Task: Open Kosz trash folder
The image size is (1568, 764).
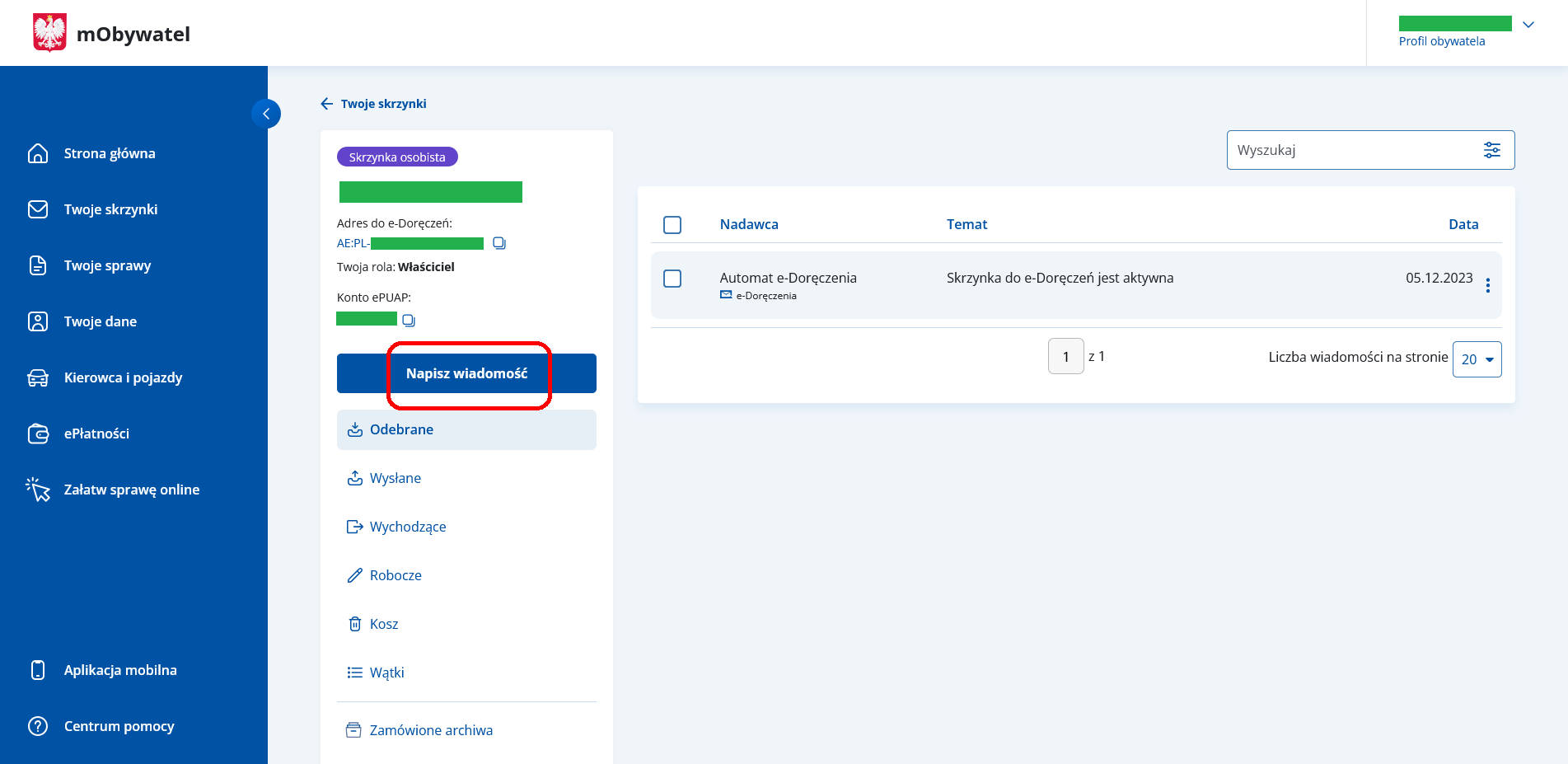Action: [383, 624]
